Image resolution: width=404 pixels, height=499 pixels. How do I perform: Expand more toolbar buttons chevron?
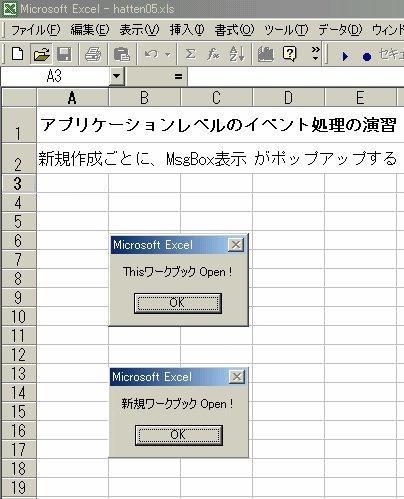(x=315, y=53)
